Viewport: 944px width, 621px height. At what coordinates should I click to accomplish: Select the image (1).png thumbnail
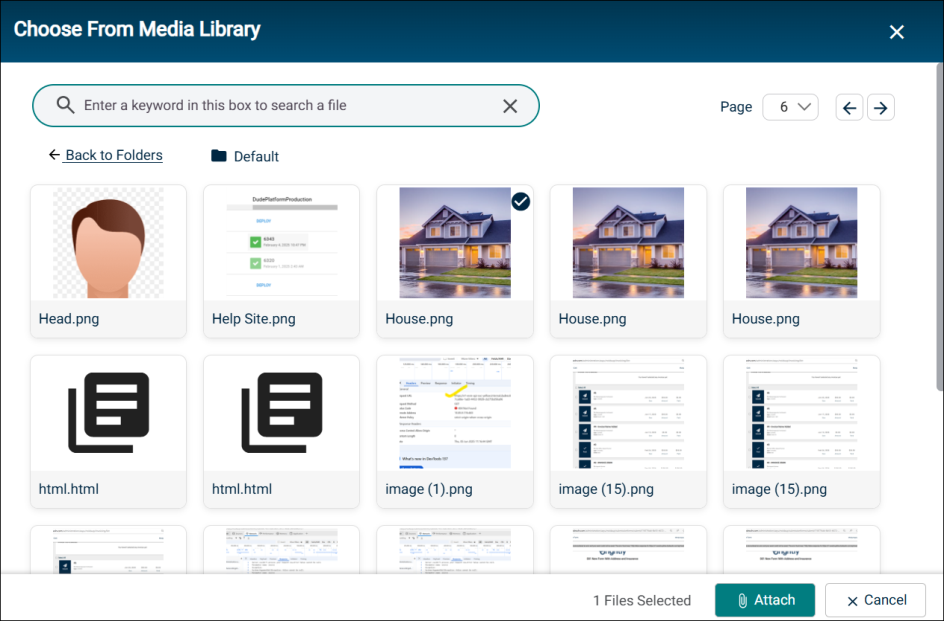[x=455, y=412]
